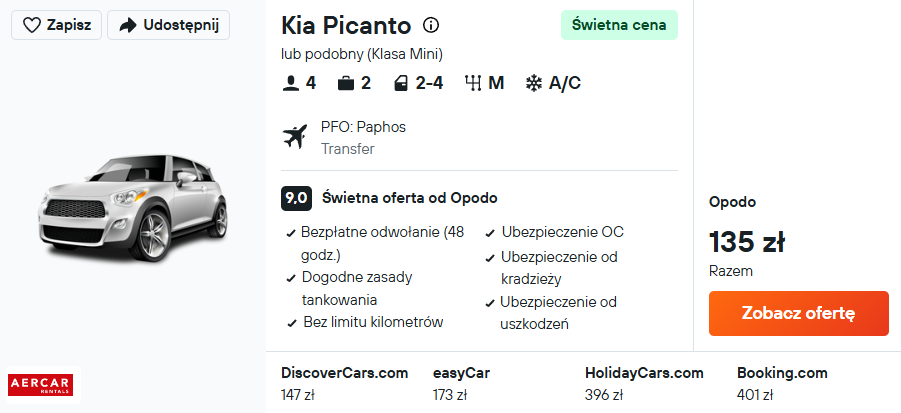
Task: Click the share arrow icon on Udostępnij
Action: [x=128, y=25]
